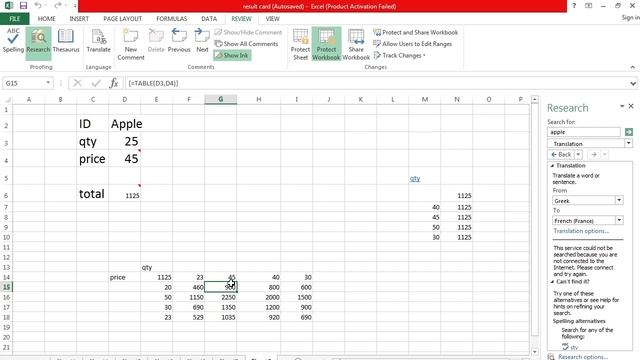The height and width of the screenshot is (360, 640).
Task: Click Protect Sheet icon
Action: point(300,44)
